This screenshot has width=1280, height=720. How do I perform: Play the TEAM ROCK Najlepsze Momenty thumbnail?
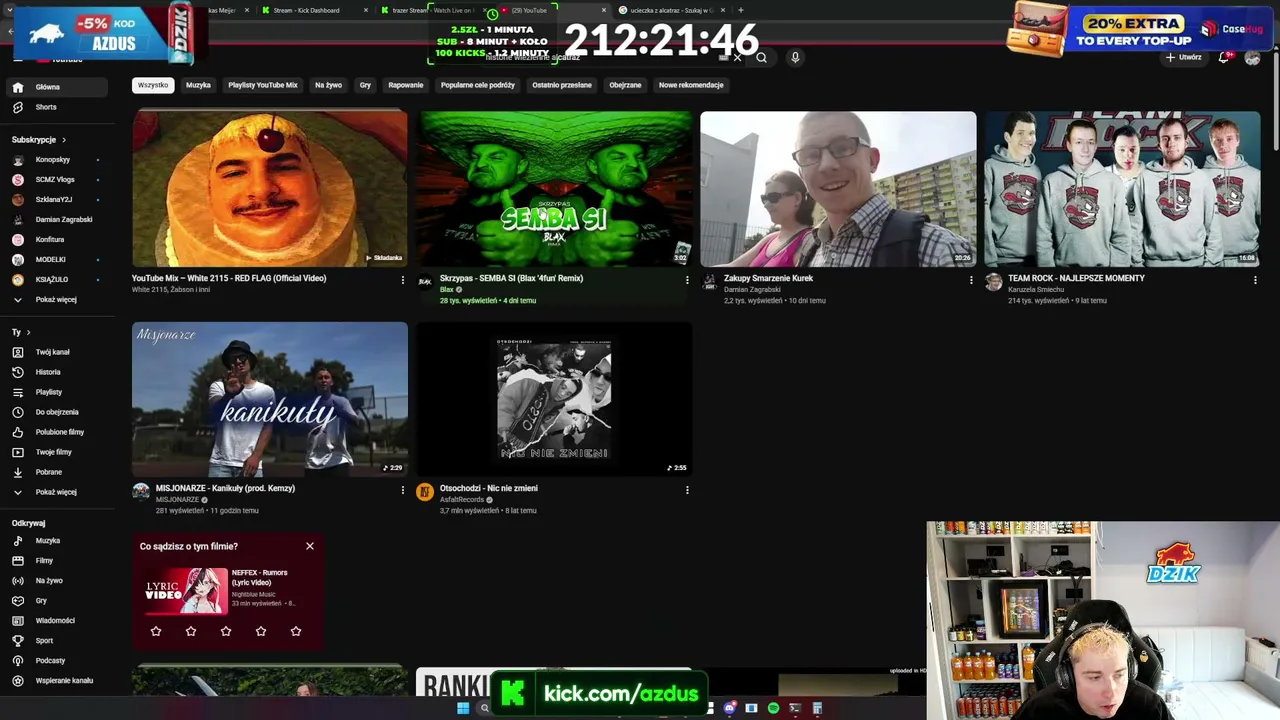1122,189
